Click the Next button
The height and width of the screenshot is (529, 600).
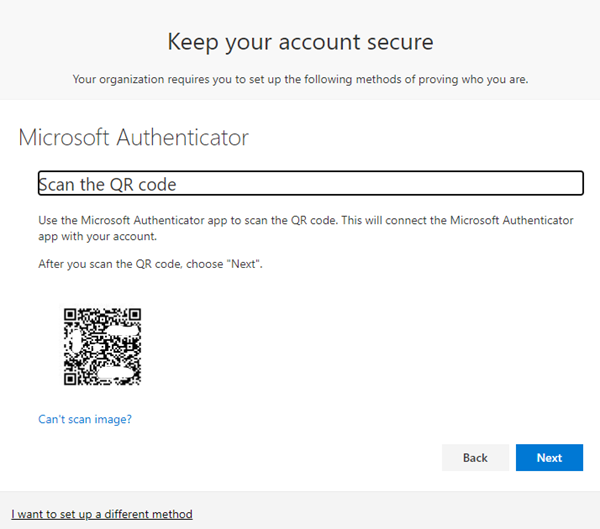pyautogui.click(x=549, y=457)
